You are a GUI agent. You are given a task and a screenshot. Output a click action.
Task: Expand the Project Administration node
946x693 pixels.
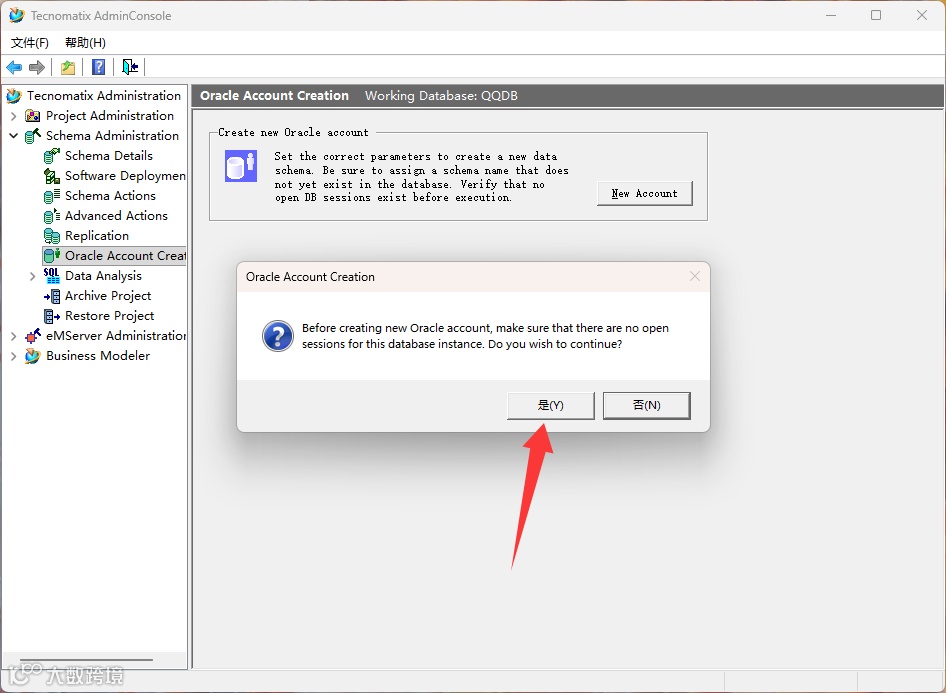pyautogui.click(x=13, y=116)
